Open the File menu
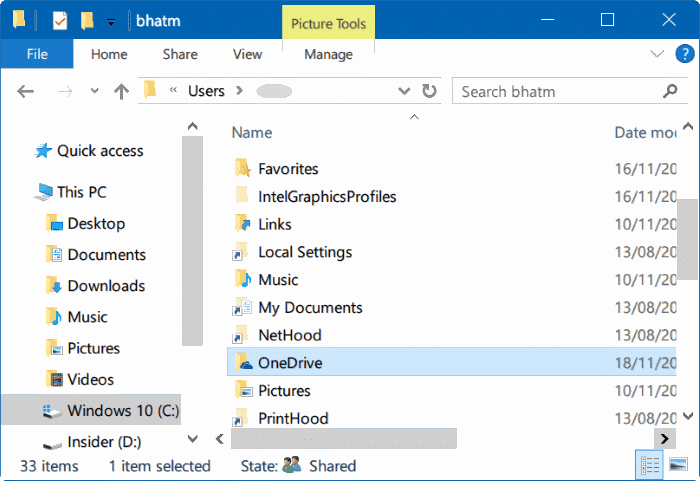Screen dimensions: 700x481 pyautogui.click(x=37, y=54)
